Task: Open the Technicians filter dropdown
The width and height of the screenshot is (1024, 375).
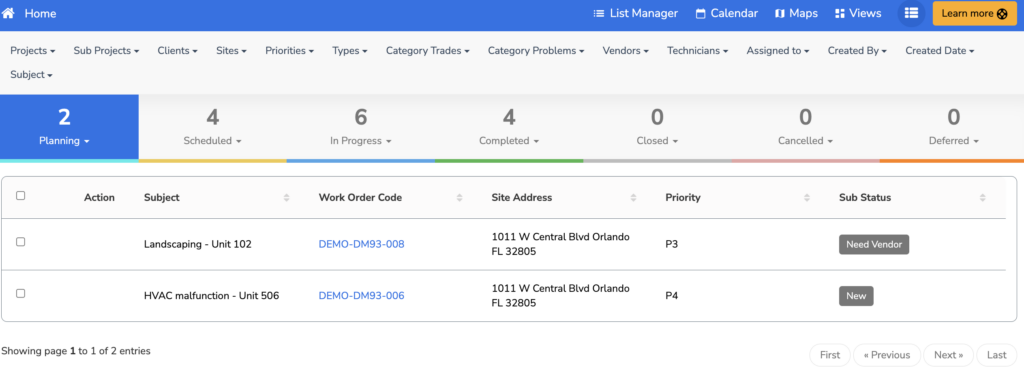Action: tap(697, 50)
